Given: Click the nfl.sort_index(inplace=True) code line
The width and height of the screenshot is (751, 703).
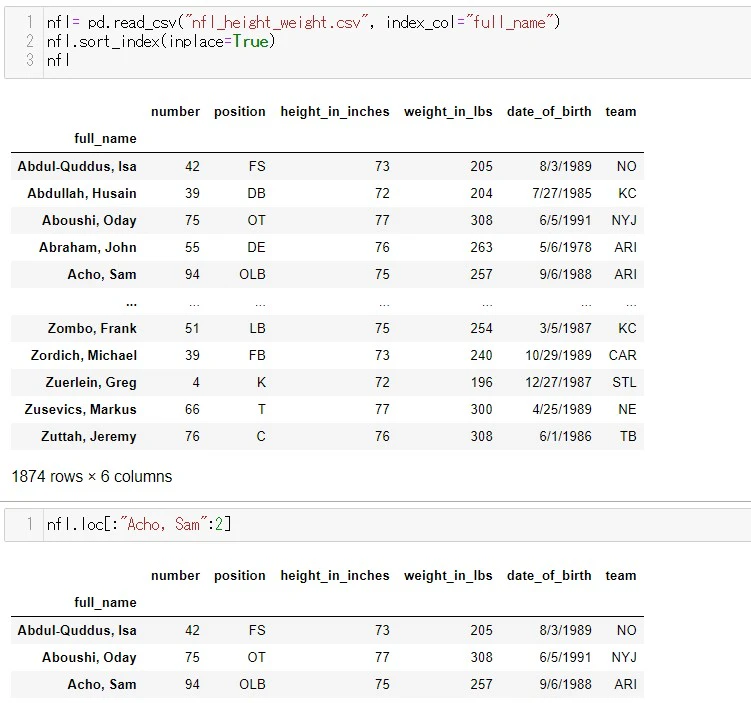Looking at the screenshot, I should [x=161, y=41].
